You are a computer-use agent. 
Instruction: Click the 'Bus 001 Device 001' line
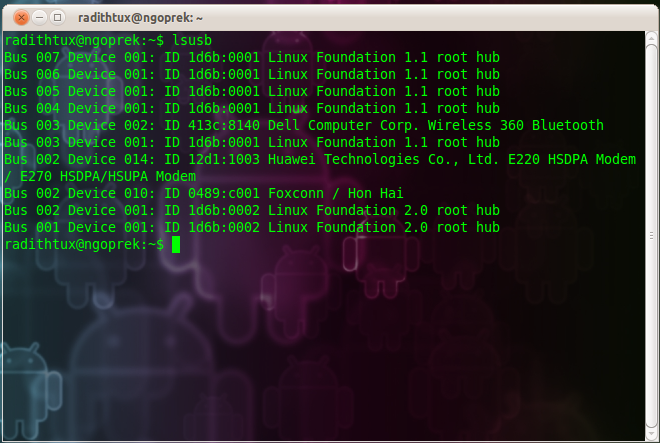[x=252, y=227]
